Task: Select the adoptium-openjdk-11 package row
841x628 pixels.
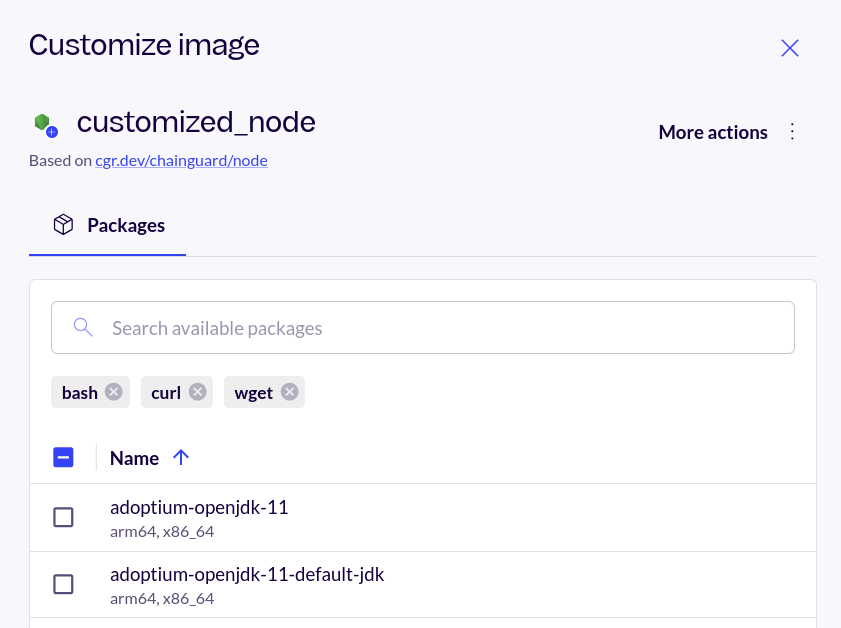Action: click(x=199, y=507)
